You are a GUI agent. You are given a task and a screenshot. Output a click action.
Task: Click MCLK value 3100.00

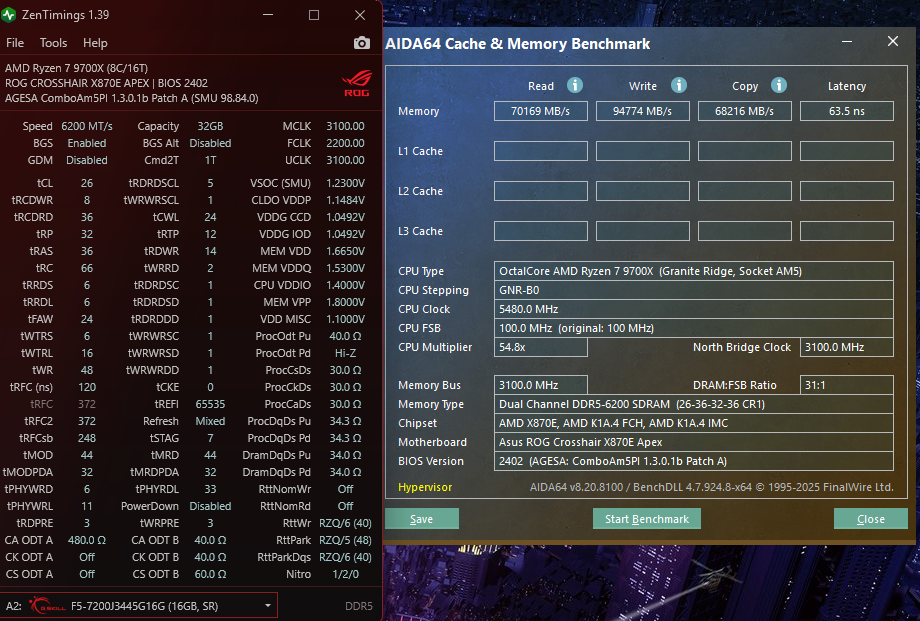[346, 126]
